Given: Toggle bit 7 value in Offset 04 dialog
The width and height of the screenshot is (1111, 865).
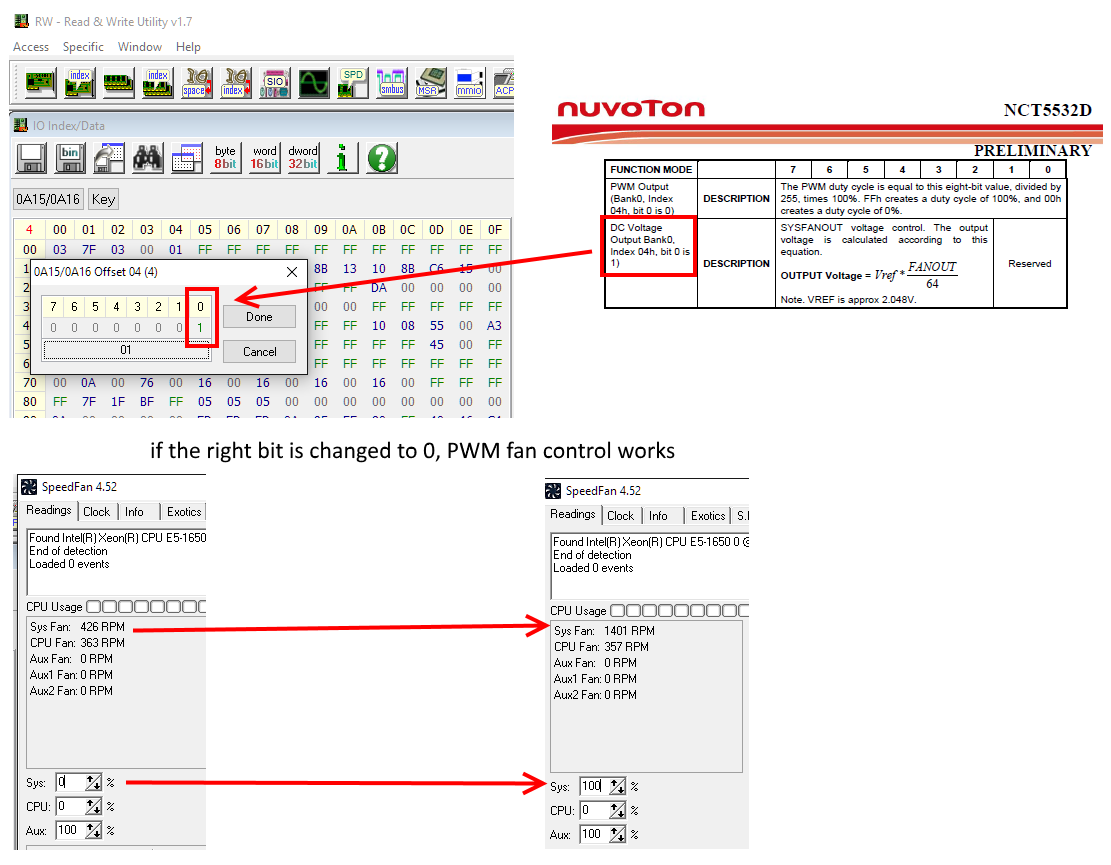Looking at the screenshot, I should coord(53,327).
